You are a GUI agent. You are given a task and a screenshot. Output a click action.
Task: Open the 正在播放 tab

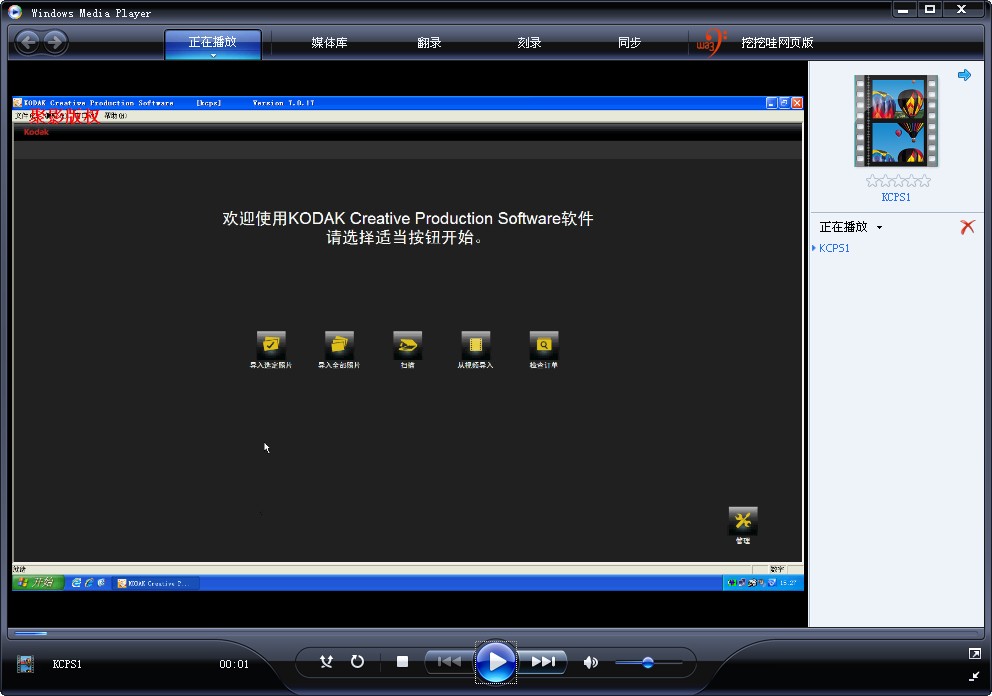pyautogui.click(x=213, y=42)
